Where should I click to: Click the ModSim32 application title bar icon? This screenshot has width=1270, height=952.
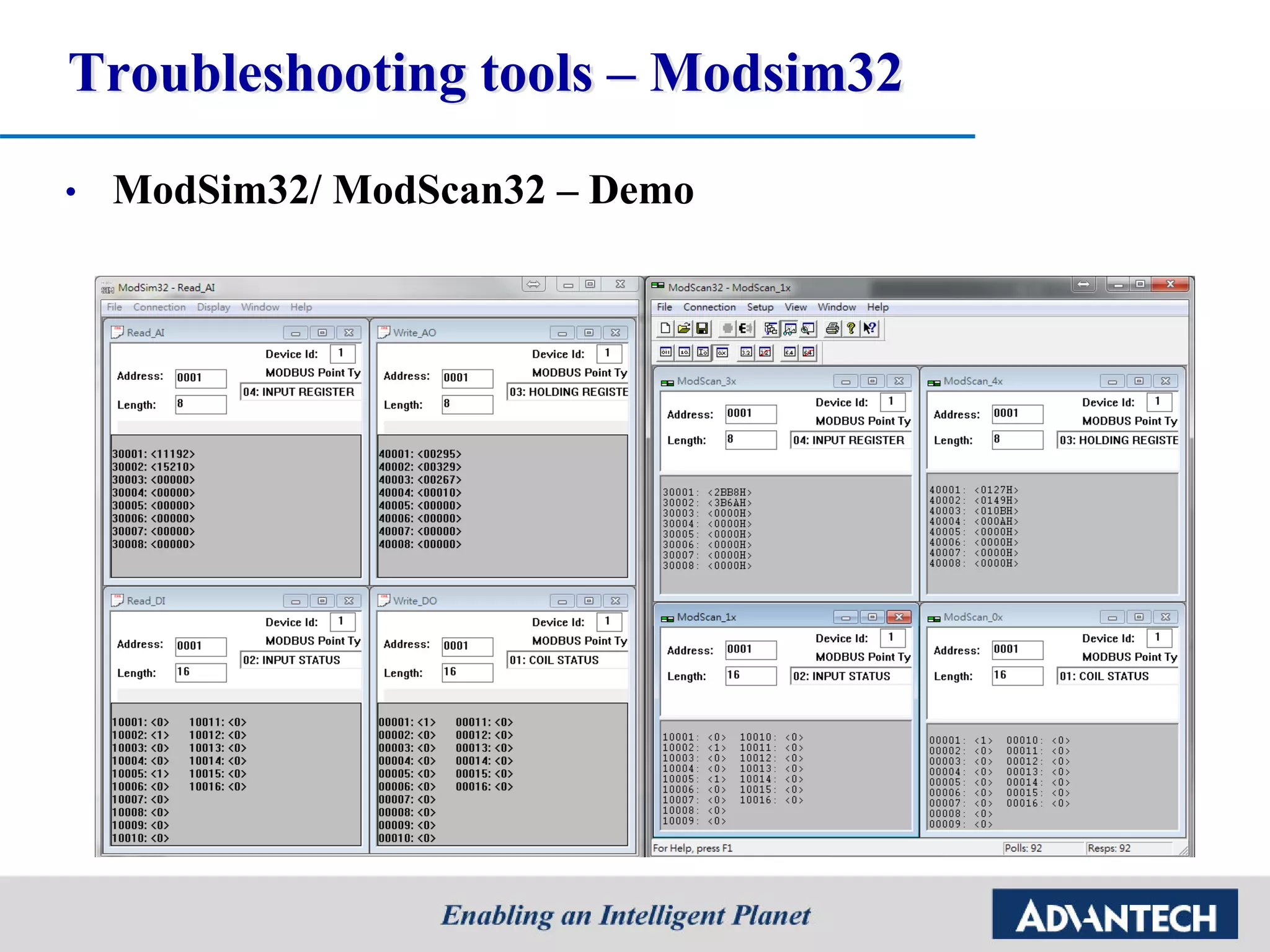point(108,288)
